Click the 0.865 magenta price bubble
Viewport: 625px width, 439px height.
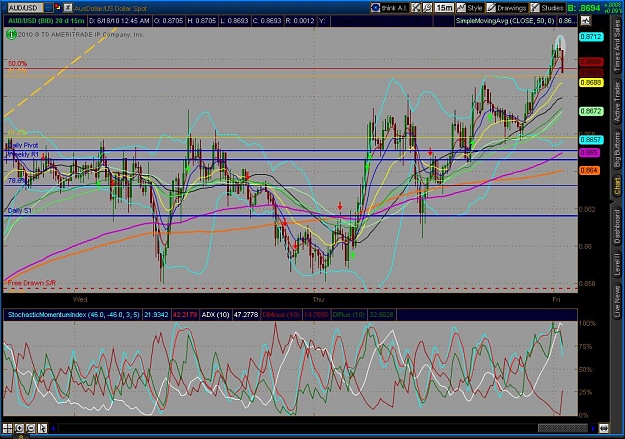(589, 153)
